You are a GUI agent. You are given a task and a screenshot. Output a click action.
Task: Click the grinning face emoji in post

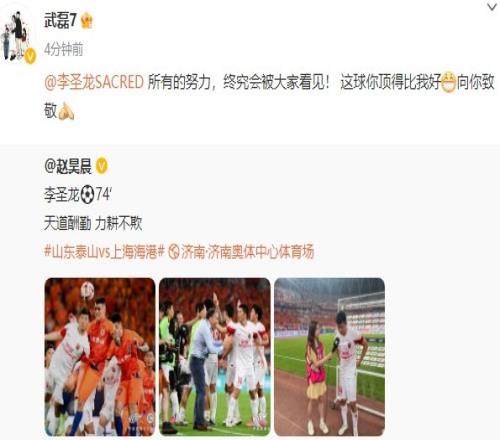click(x=448, y=82)
